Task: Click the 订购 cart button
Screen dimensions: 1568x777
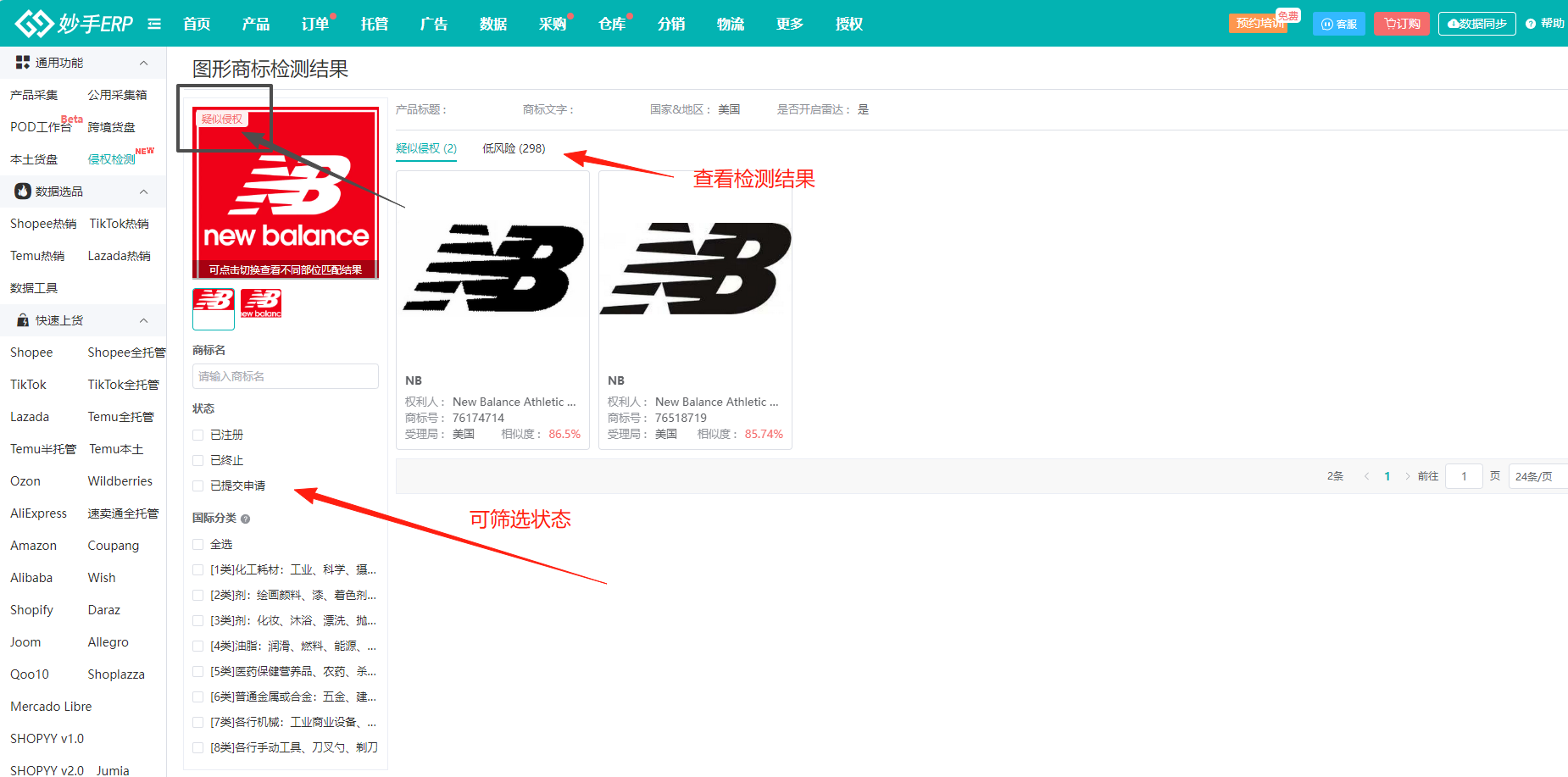Action: pos(1402,24)
